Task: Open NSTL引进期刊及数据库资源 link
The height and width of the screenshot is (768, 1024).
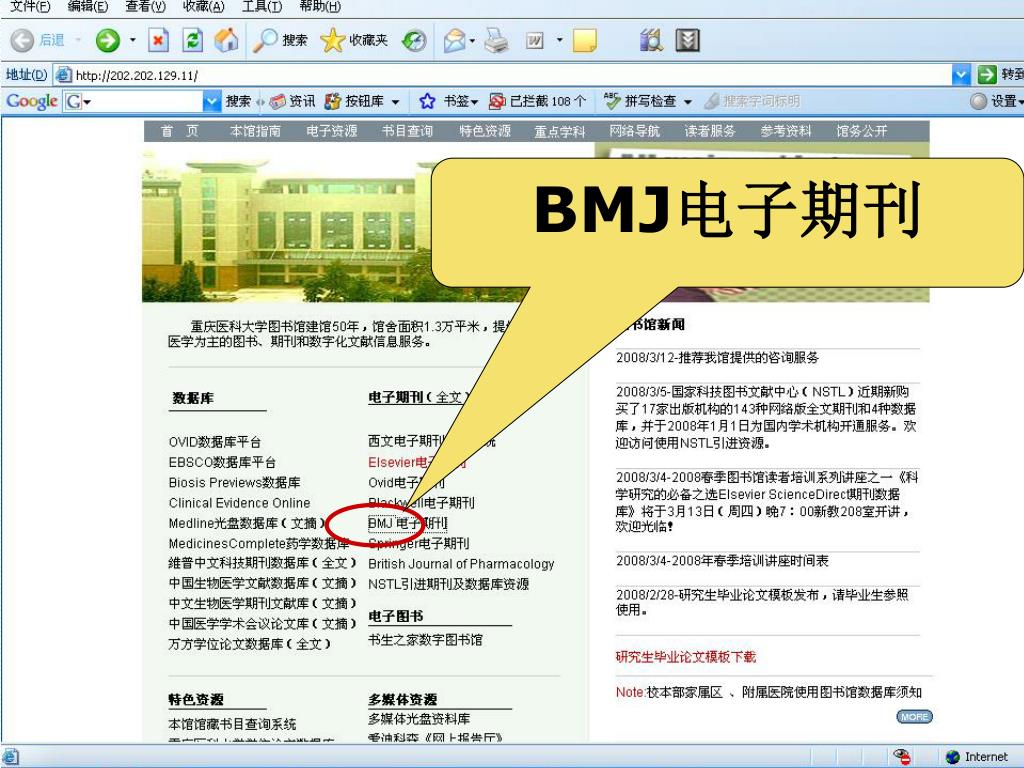Action: coord(449,584)
